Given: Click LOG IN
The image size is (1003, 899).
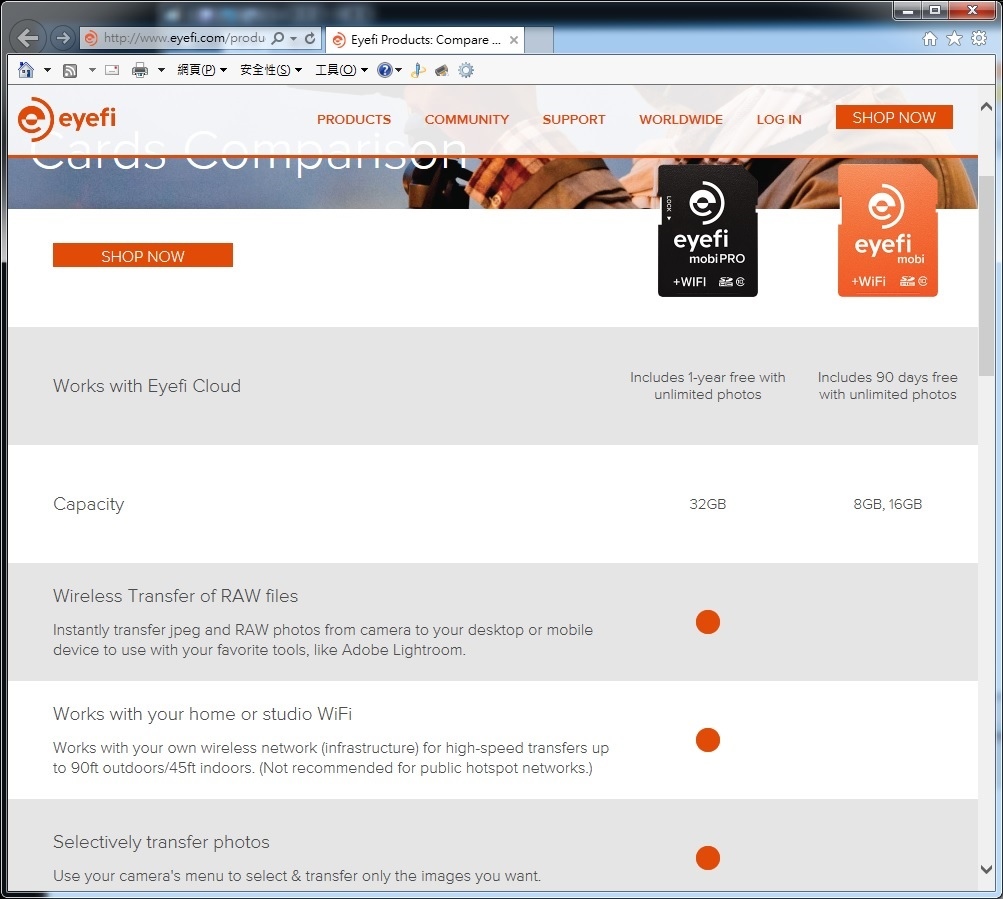Looking at the screenshot, I should pyautogui.click(x=779, y=120).
